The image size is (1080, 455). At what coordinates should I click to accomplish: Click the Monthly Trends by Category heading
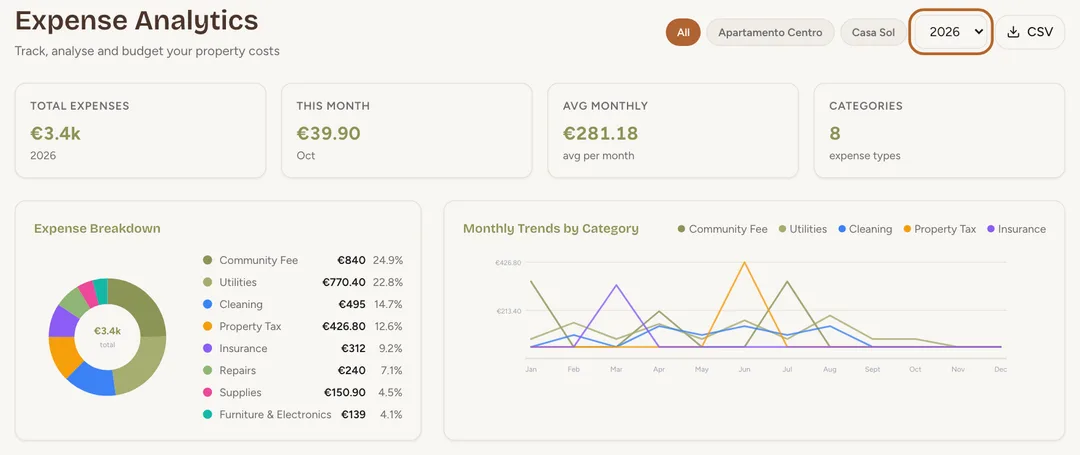[x=551, y=229]
